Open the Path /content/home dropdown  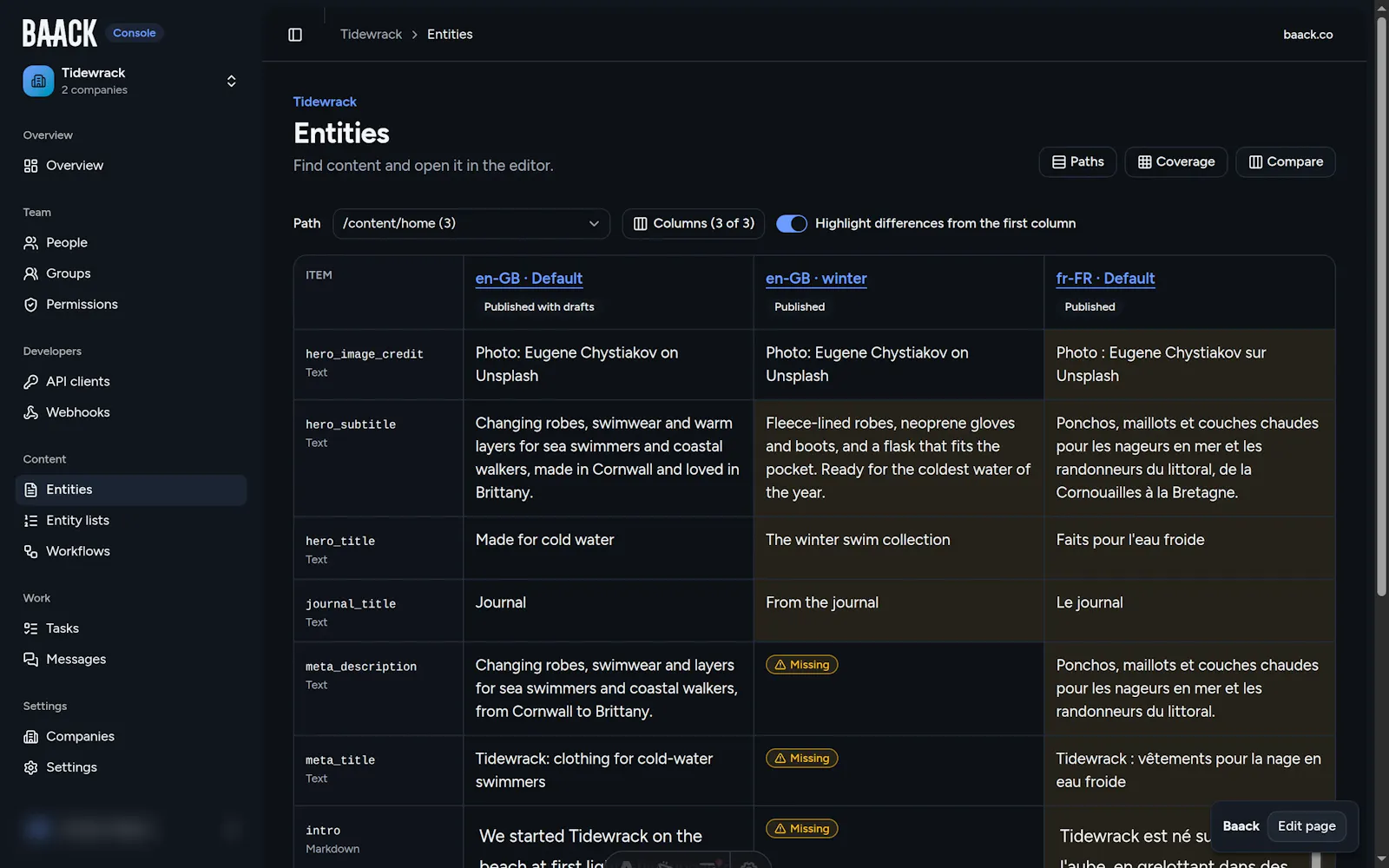pos(471,224)
